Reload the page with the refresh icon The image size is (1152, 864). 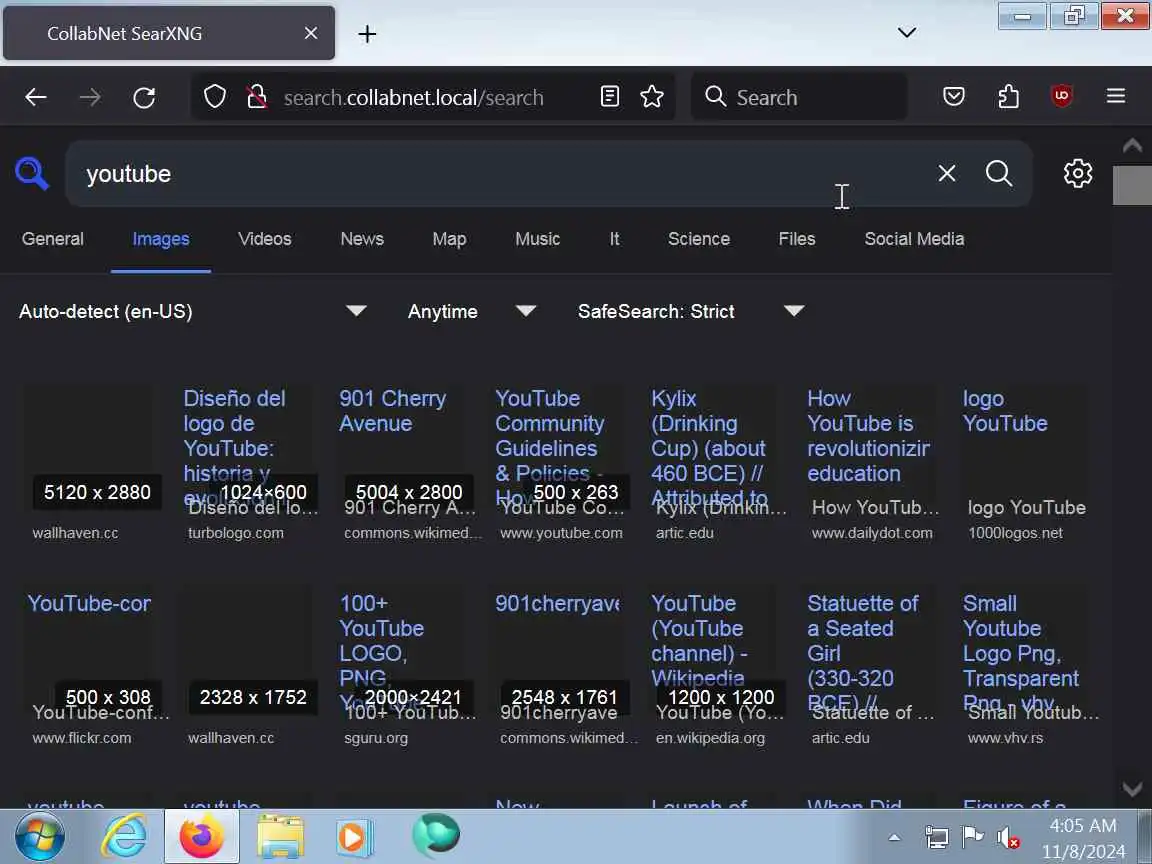pyautogui.click(x=144, y=97)
